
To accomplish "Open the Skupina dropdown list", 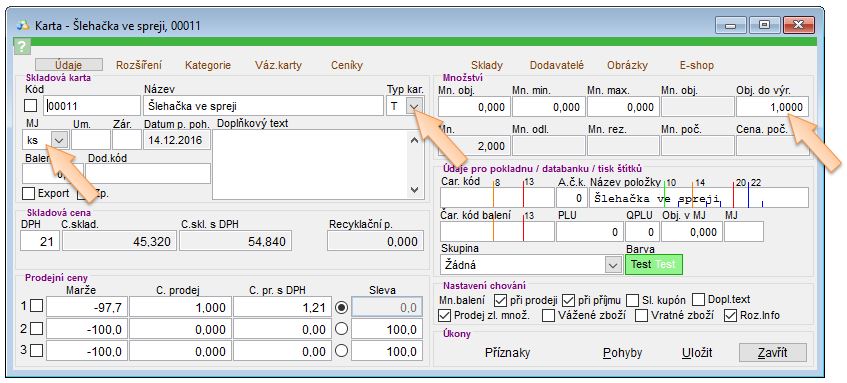I will pyautogui.click(x=613, y=265).
